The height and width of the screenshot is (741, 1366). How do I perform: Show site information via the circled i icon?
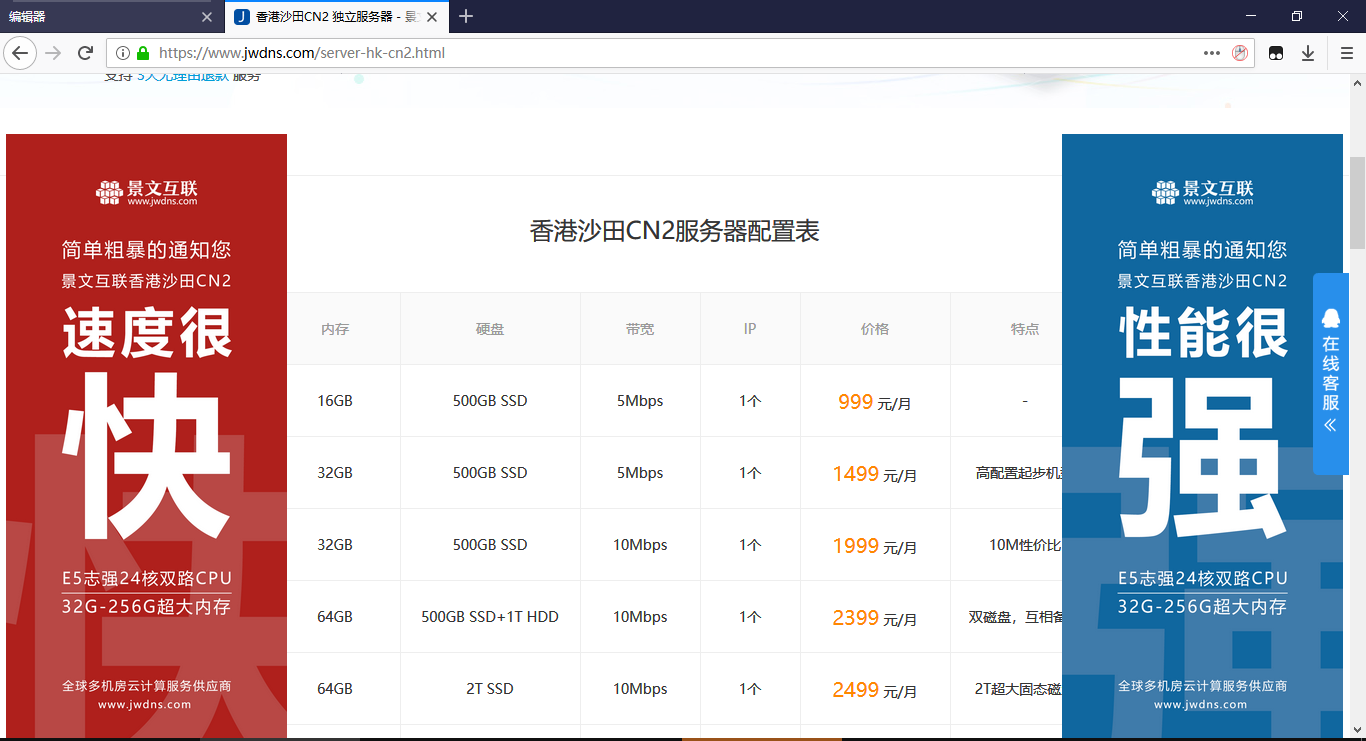pyautogui.click(x=123, y=53)
